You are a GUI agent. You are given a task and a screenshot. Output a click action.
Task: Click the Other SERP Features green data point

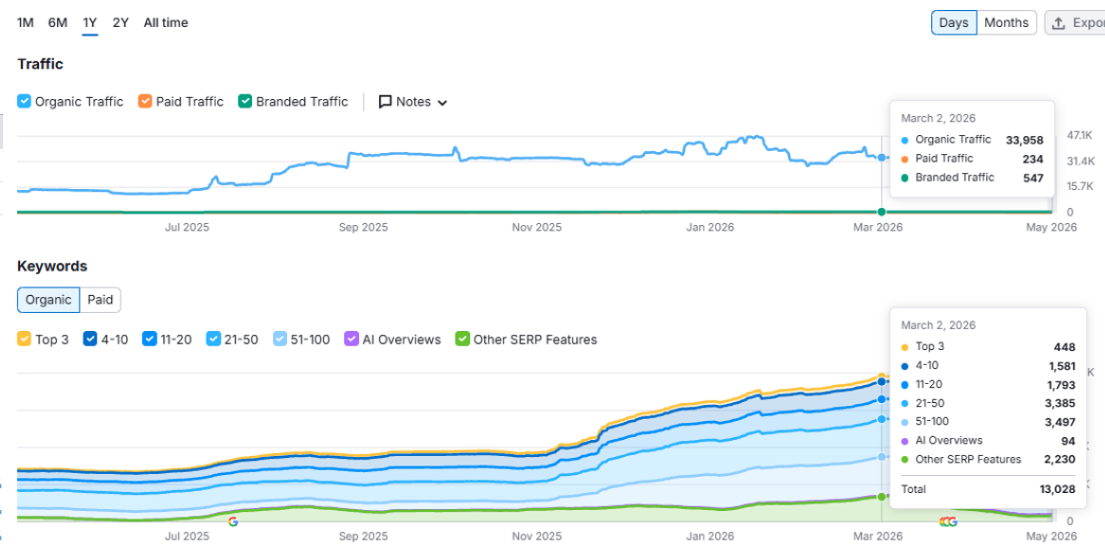tap(881, 497)
